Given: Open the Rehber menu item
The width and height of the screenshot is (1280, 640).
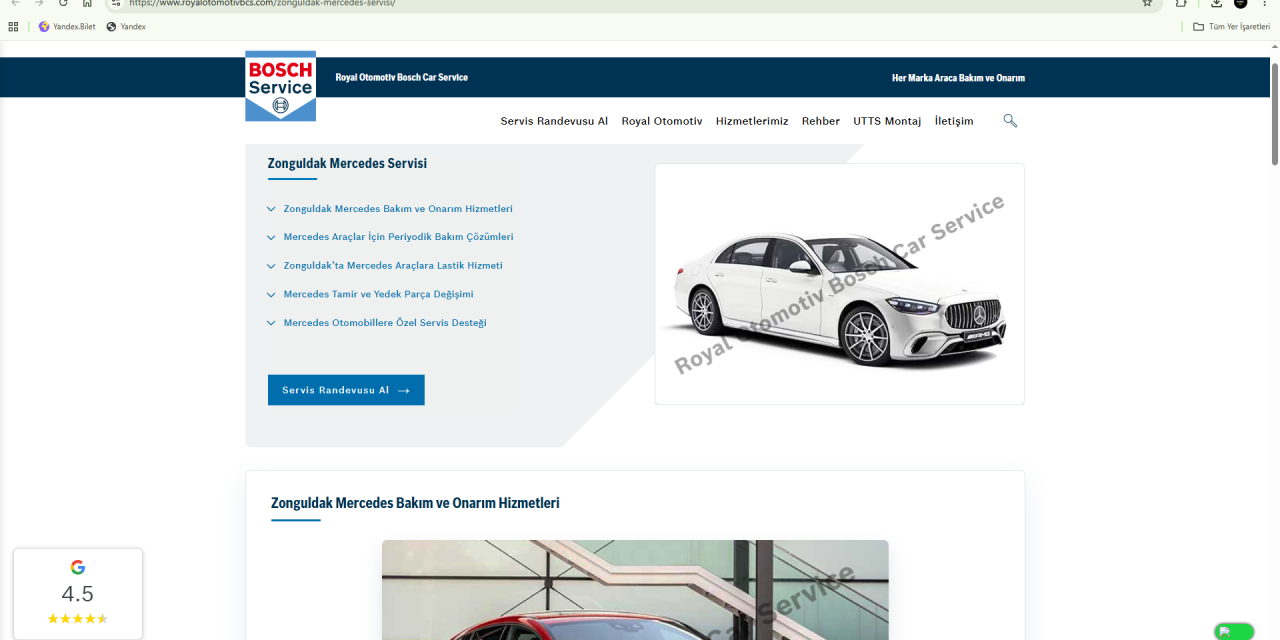Looking at the screenshot, I should click(821, 121).
